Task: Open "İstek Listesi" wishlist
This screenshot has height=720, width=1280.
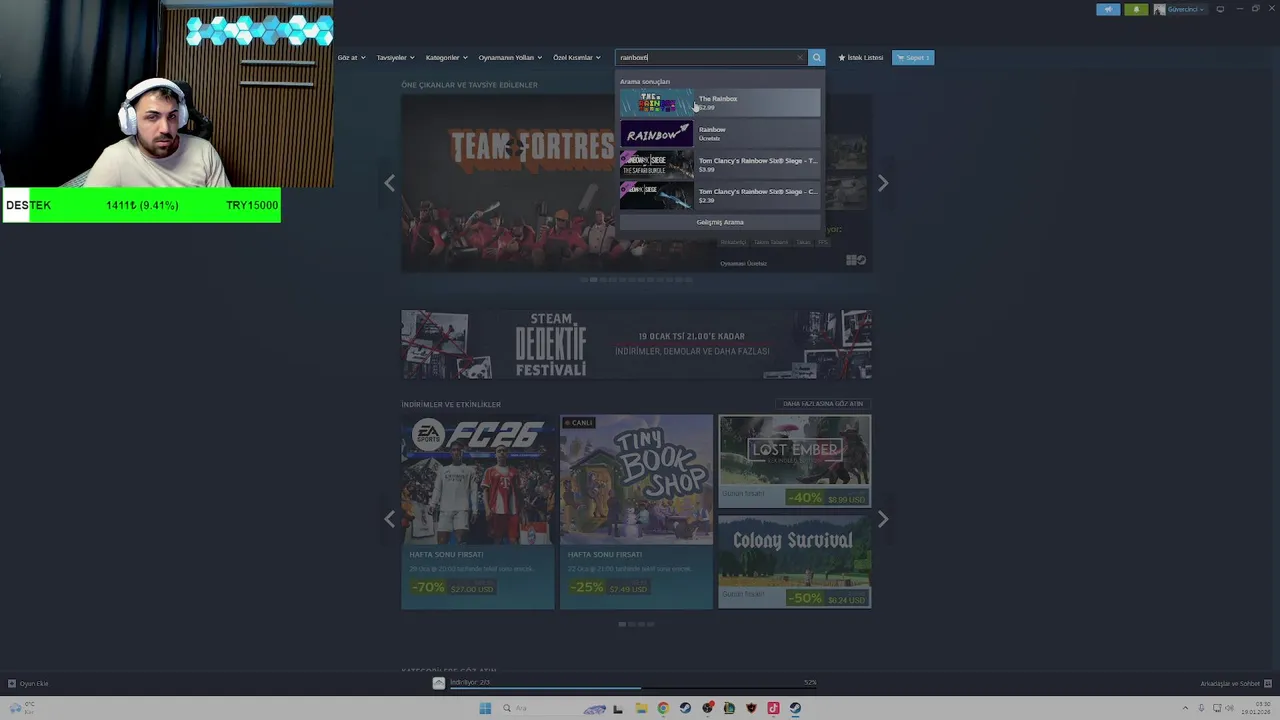Action: coord(861,57)
